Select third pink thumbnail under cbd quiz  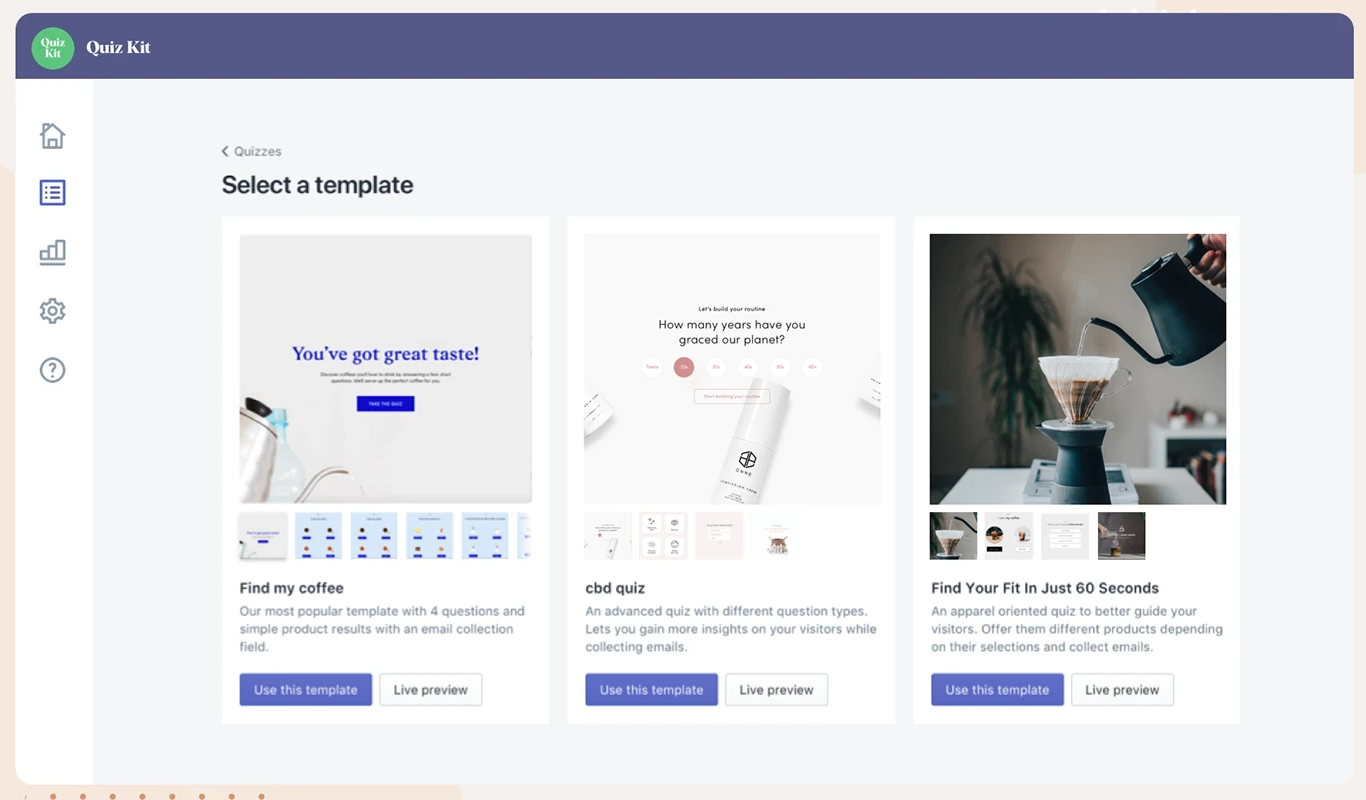720,536
